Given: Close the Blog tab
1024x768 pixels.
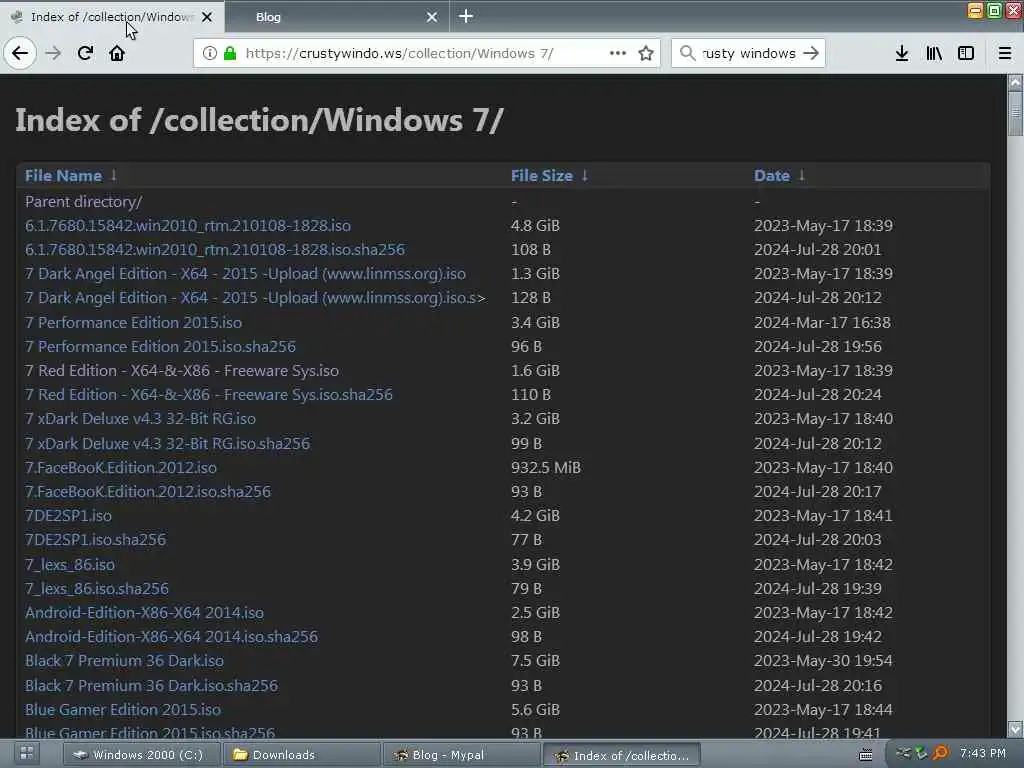Looking at the screenshot, I should 432,17.
